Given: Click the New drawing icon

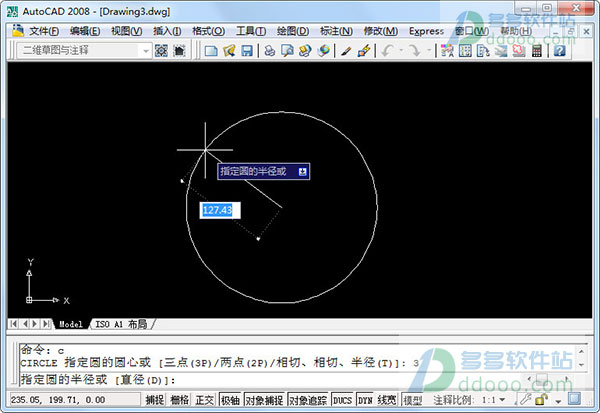Looking at the screenshot, I should point(211,51).
